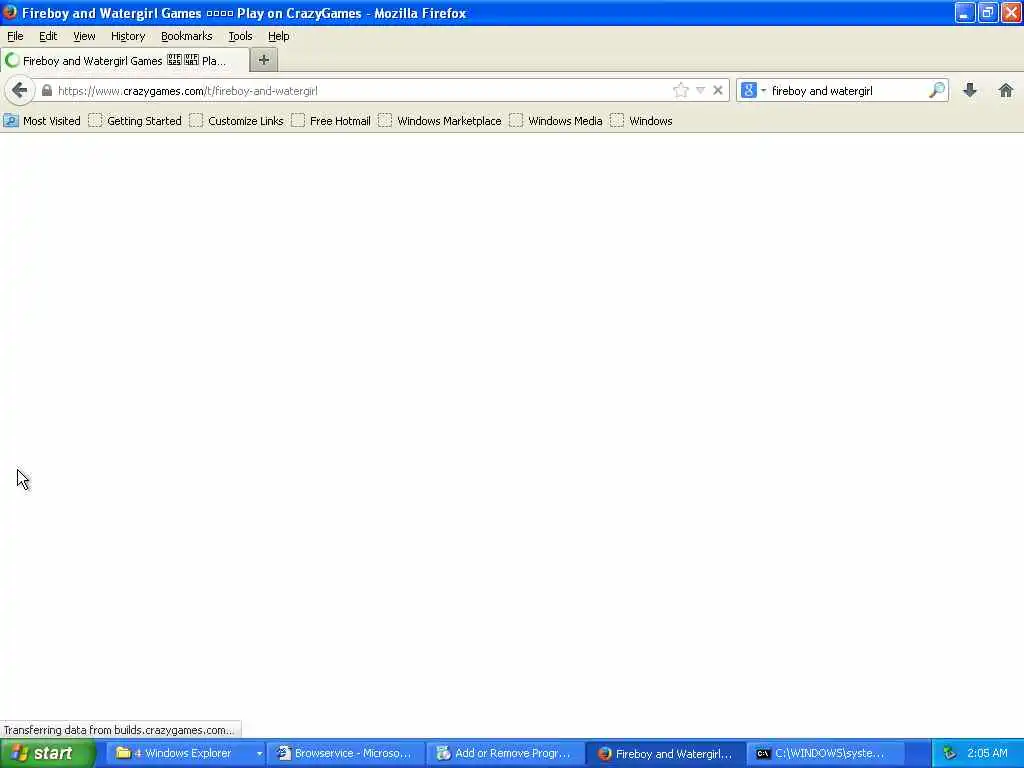The height and width of the screenshot is (768, 1024).
Task: Open a new tab with plus button
Action: click(x=264, y=60)
